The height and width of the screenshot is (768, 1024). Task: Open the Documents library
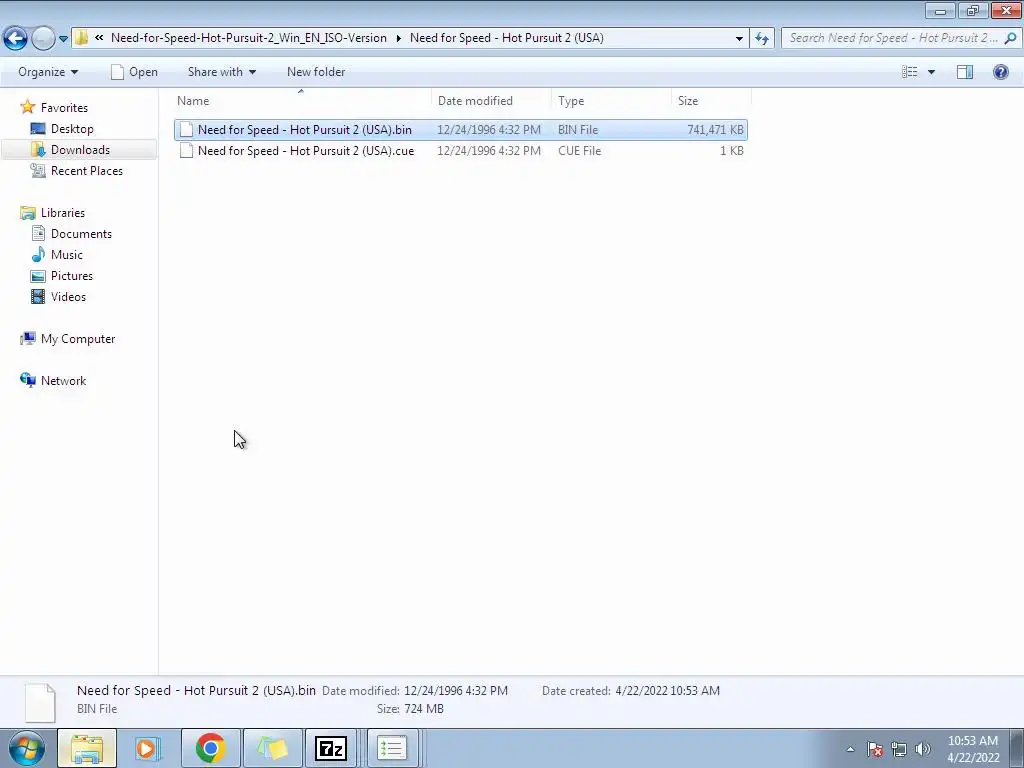(x=81, y=234)
